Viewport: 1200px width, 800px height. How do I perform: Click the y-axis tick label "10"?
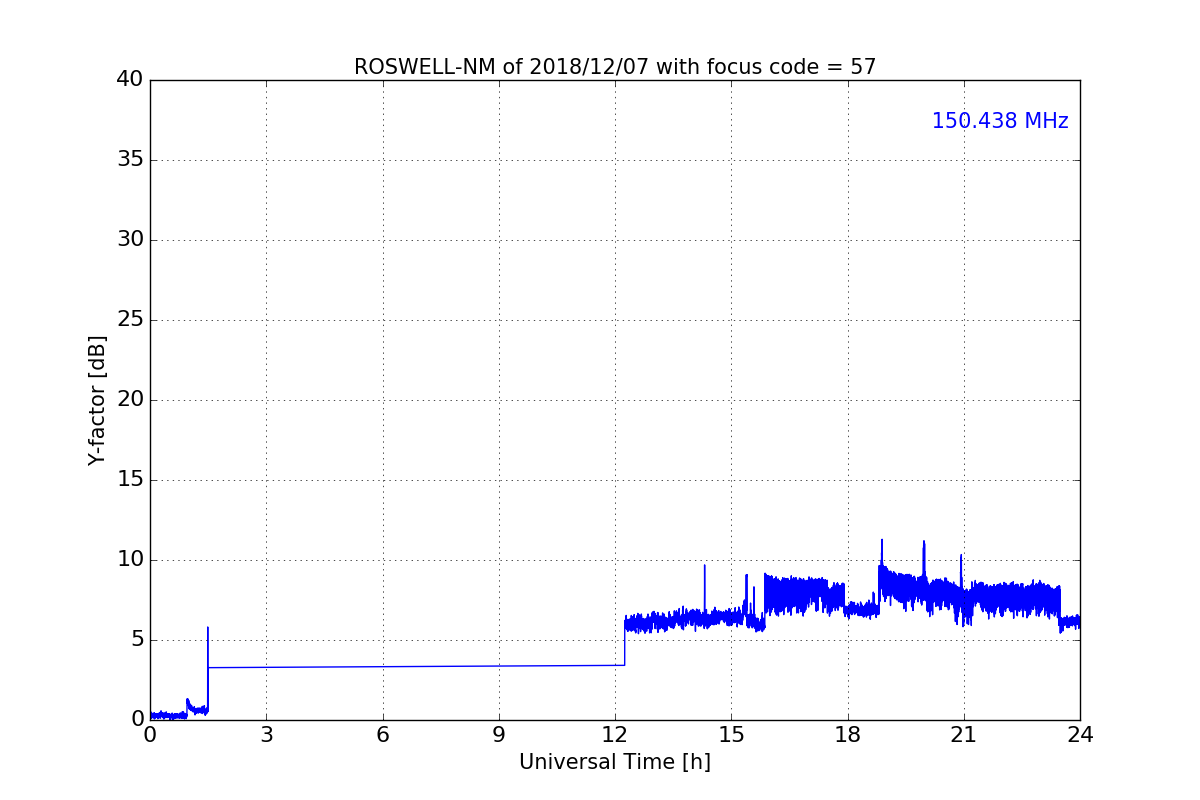[130, 560]
